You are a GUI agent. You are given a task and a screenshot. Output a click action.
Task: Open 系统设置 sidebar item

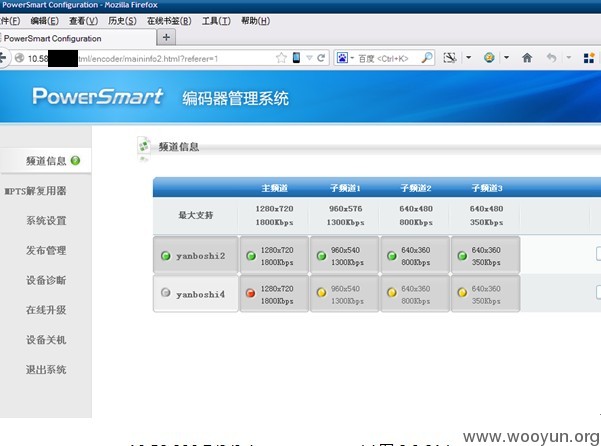(x=46, y=221)
